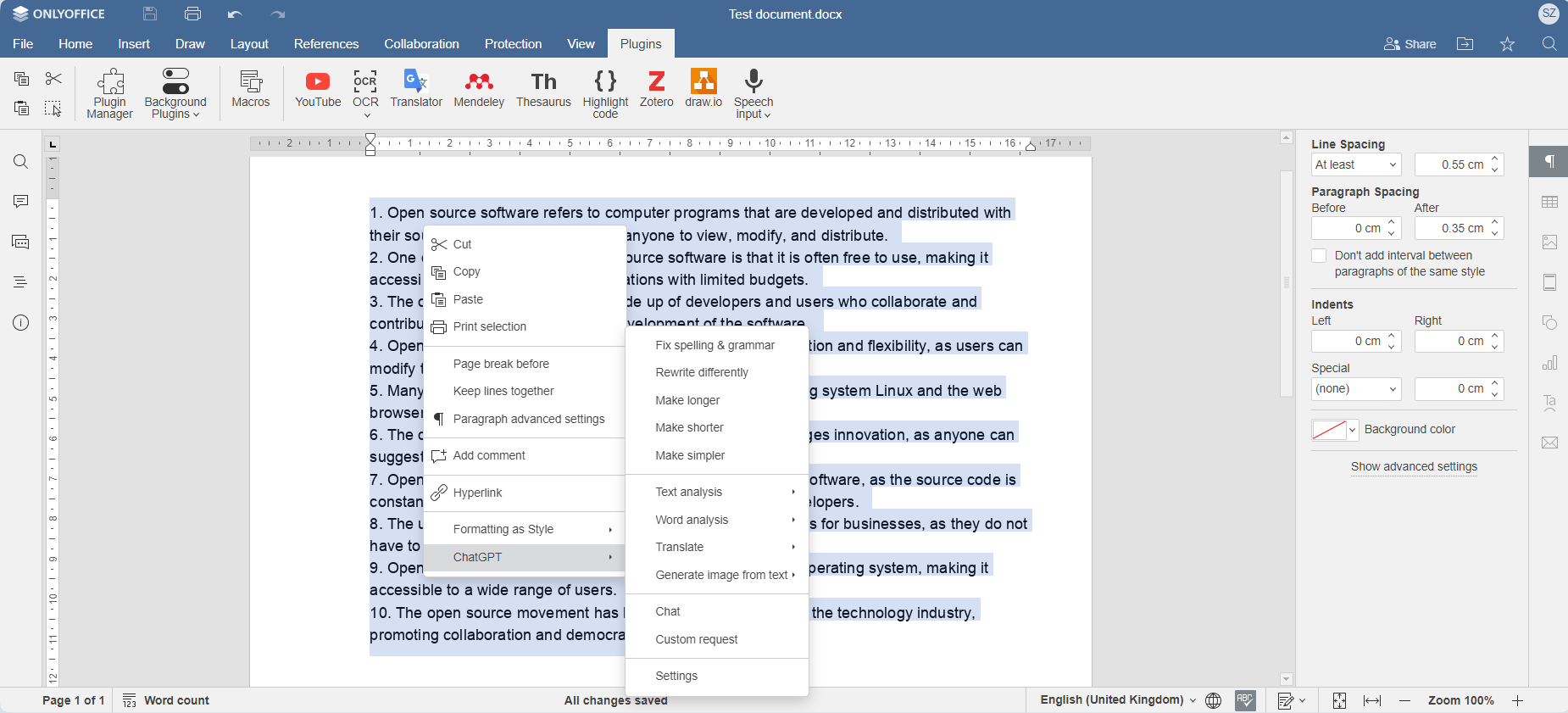Screen dimensions: 1568x713
Task: Open the YouTube plugin
Action: point(318,89)
